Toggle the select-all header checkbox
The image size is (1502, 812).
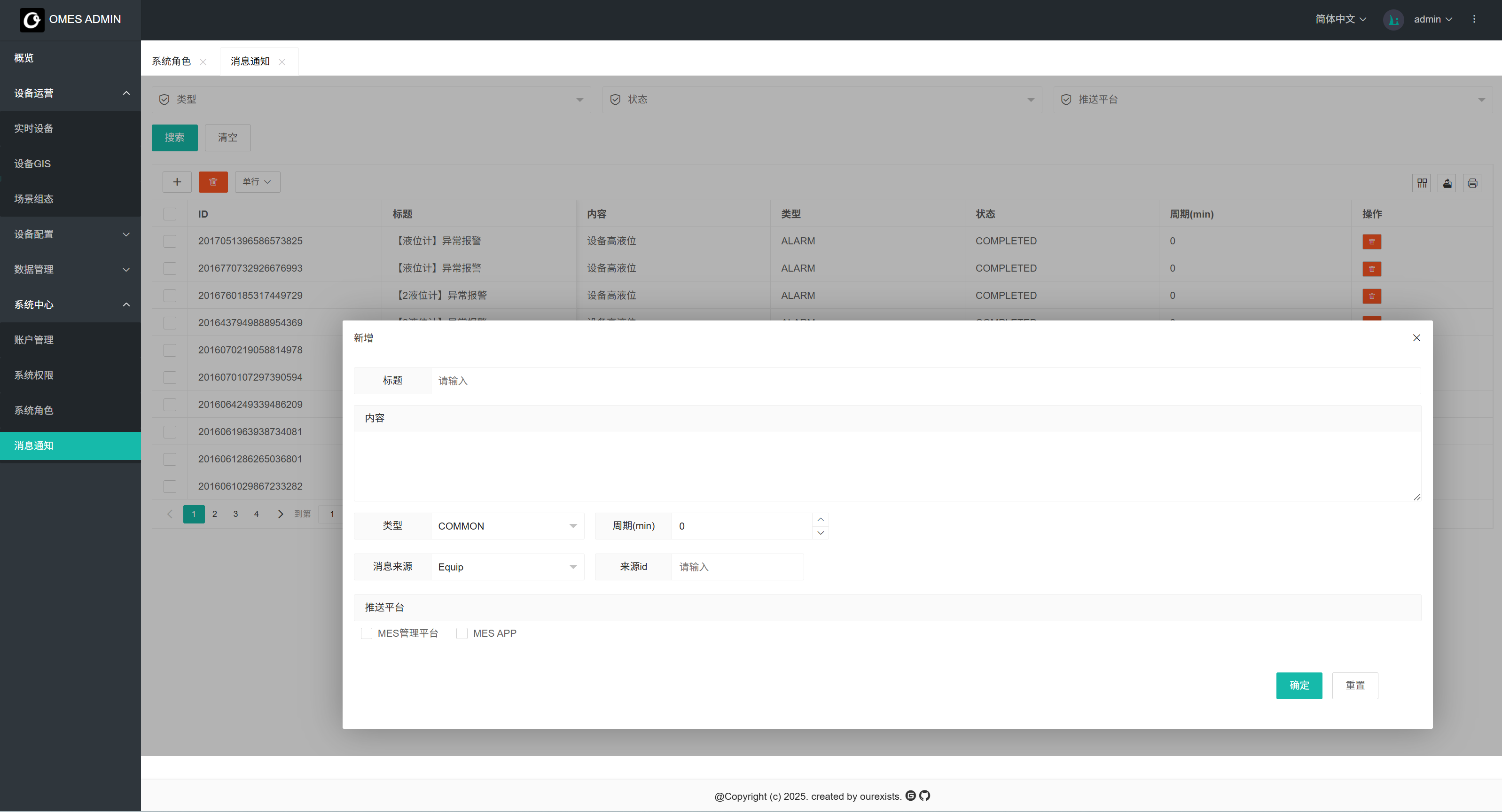(170, 214)
